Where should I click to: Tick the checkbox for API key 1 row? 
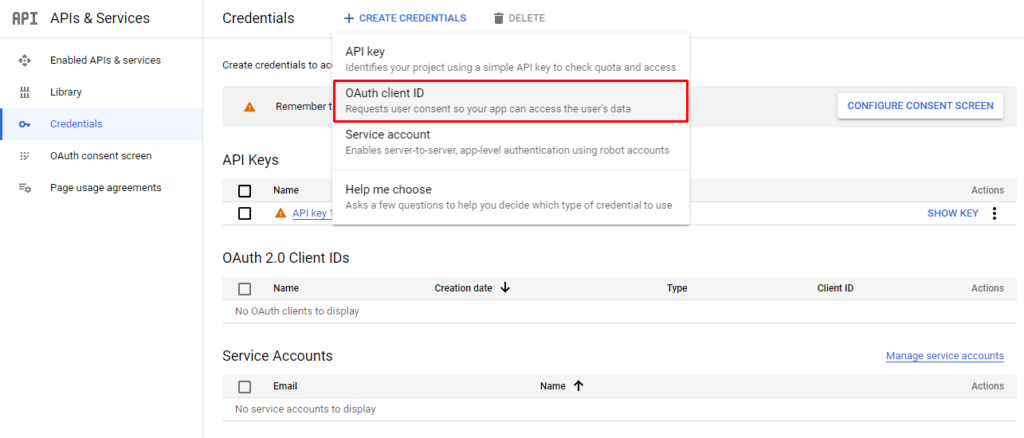coord(245,213)
